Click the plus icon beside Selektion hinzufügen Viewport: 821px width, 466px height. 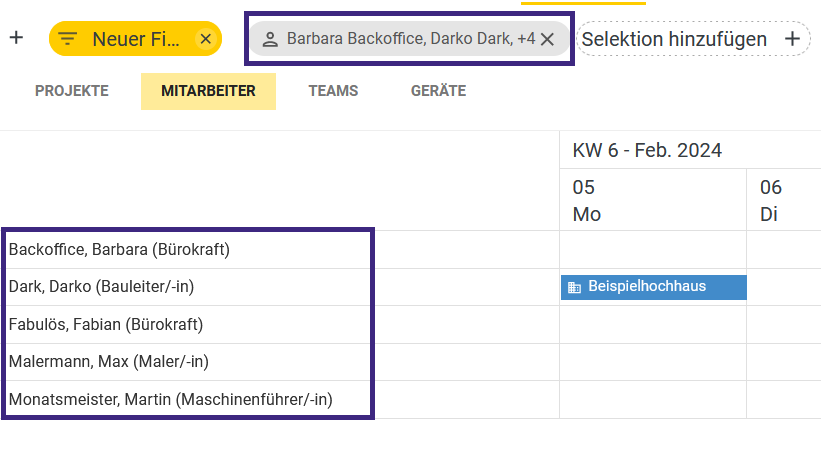792,39
